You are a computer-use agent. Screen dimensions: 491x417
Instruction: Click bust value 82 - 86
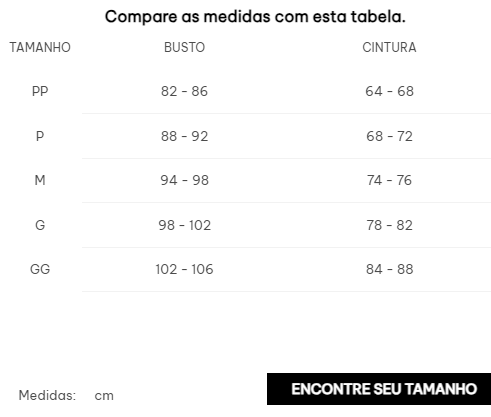tap(184, 91)
